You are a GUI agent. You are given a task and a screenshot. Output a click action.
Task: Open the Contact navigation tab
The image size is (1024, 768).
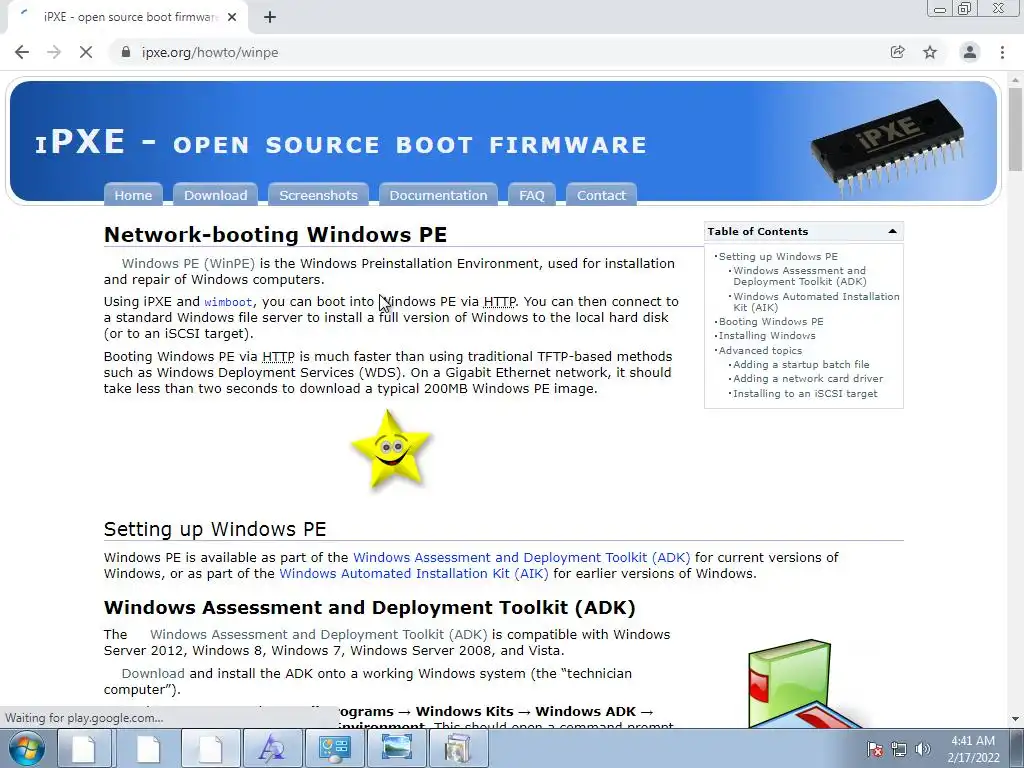pos(601,195)
